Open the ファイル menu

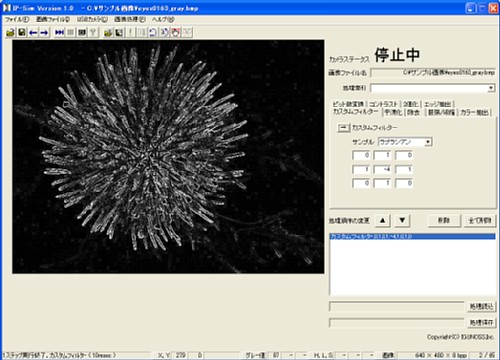17,19
